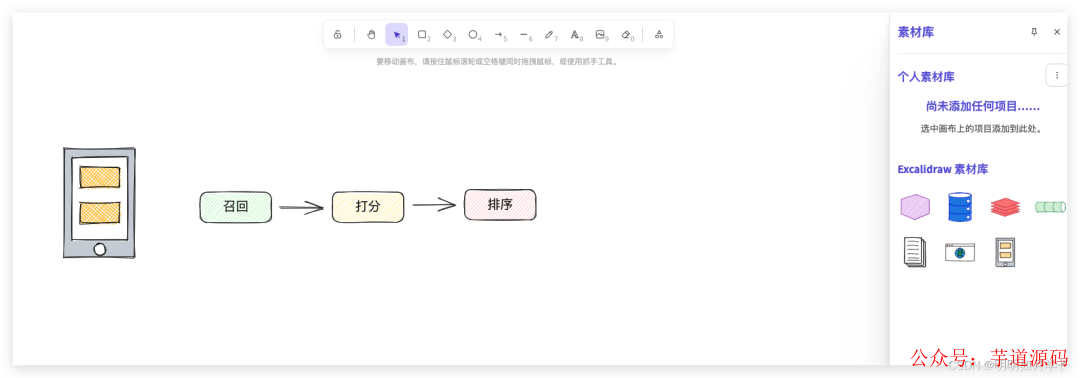Select the Diamond shape tool

[x=448, y=34]
